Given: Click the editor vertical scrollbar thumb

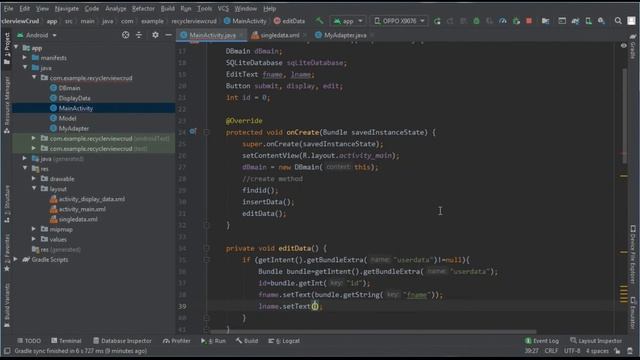Looking at the screenshot, I should coord(624,116).
